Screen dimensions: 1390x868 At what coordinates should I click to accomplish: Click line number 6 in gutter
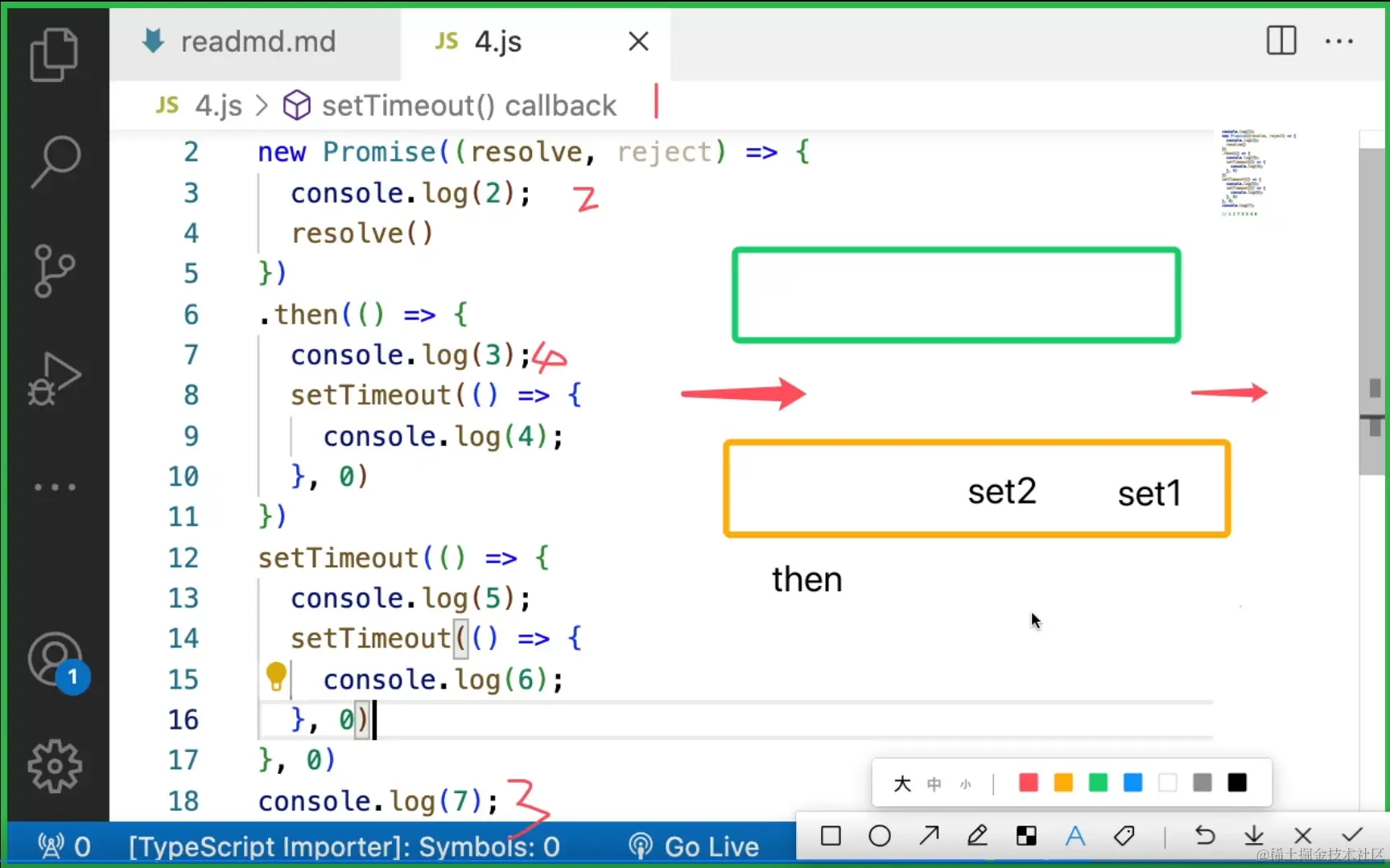point(191,314)
